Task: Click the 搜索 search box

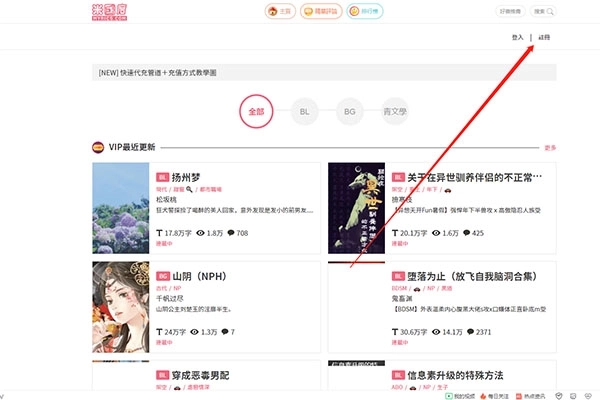Action: coord(539,12)
